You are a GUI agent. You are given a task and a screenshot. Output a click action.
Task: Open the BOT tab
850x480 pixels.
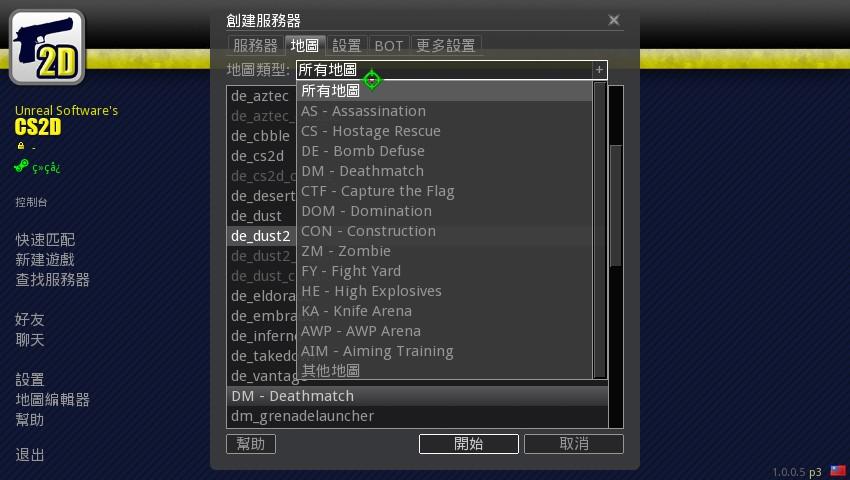click(389, 46)
